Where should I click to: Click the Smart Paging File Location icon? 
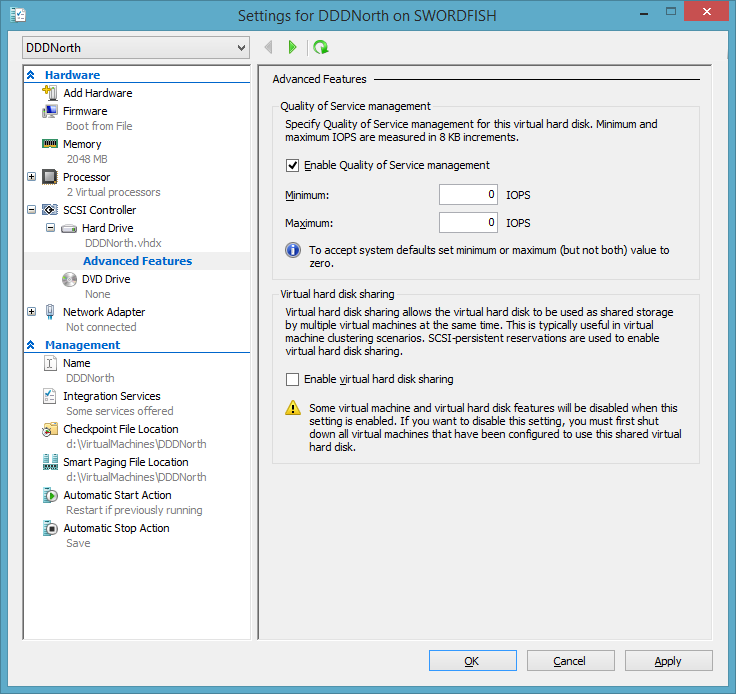coord(50,462)
